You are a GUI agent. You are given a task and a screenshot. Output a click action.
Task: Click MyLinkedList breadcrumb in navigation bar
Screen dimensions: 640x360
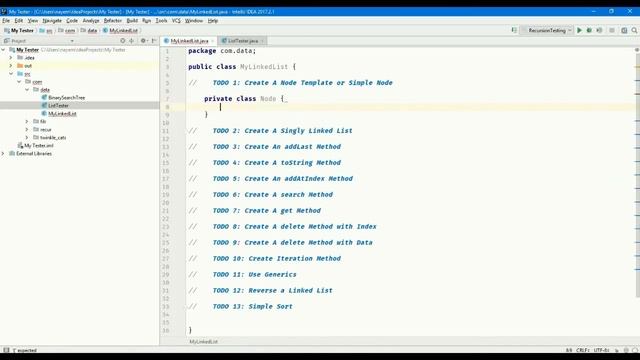(x=120, y=31)
